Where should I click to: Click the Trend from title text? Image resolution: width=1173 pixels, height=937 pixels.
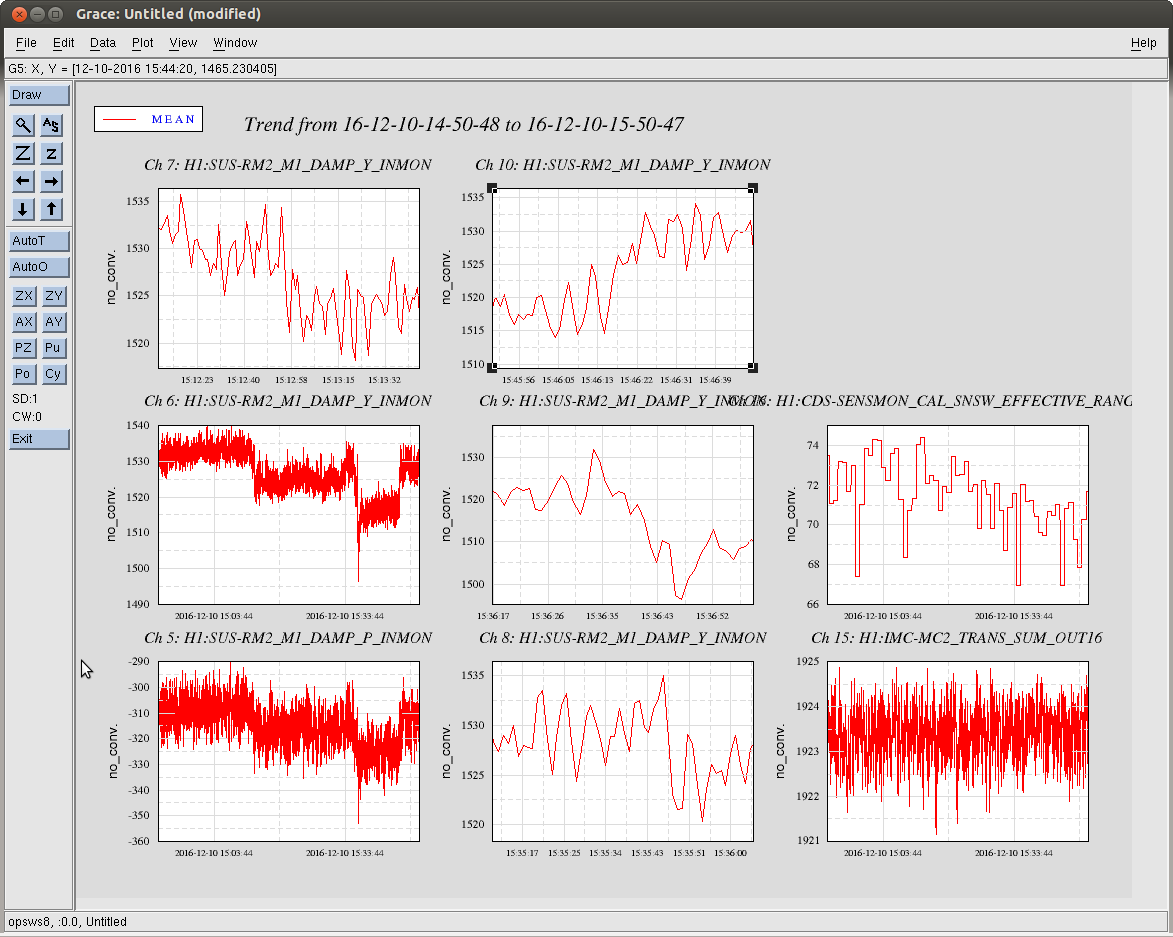click(464, 124)
